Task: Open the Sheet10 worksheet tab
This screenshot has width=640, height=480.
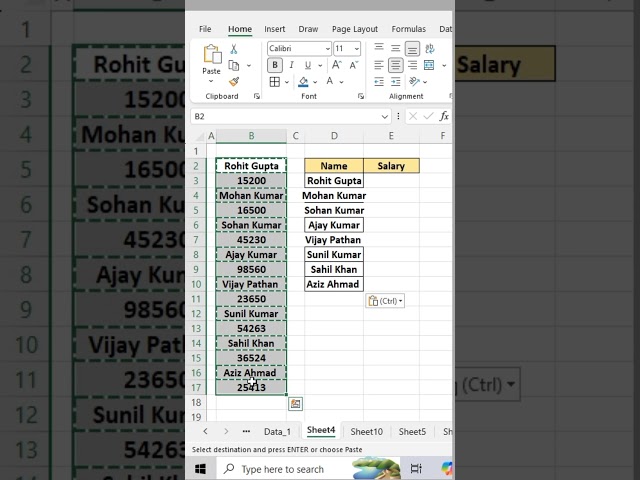Action: click(367, 431)
